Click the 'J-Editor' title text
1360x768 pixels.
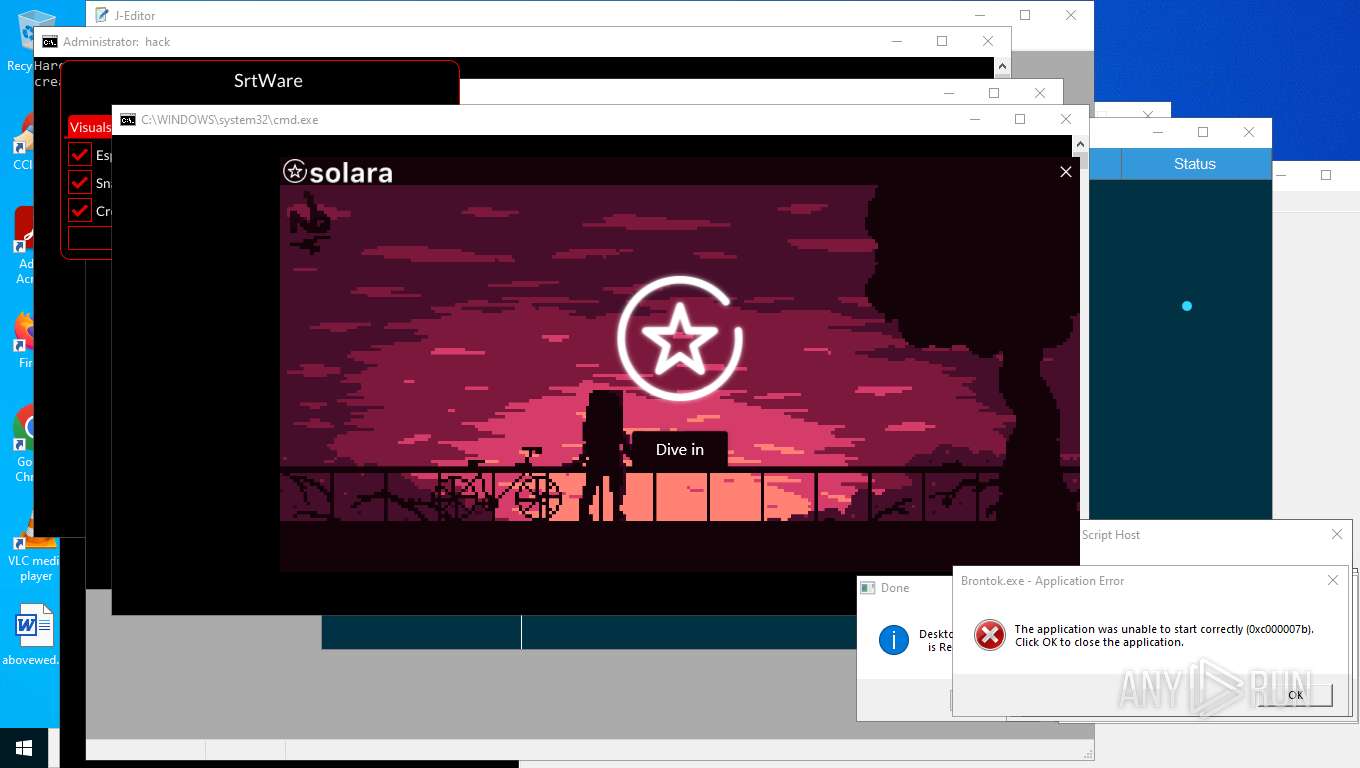pyautogui.click(x=135, y=16)
